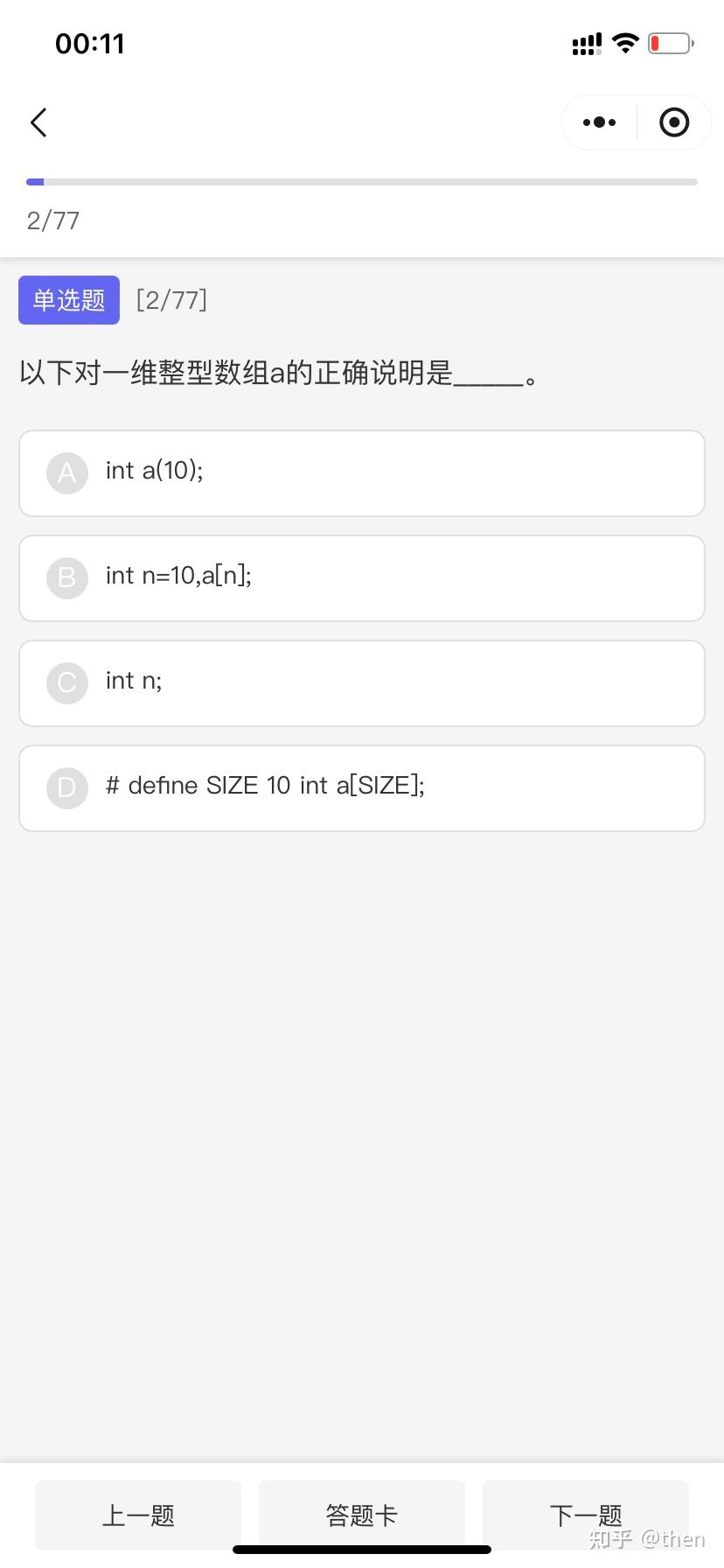724x1568 pixels.
Task: Tap the battery indicator icon
Action: (x=671, y=43)
